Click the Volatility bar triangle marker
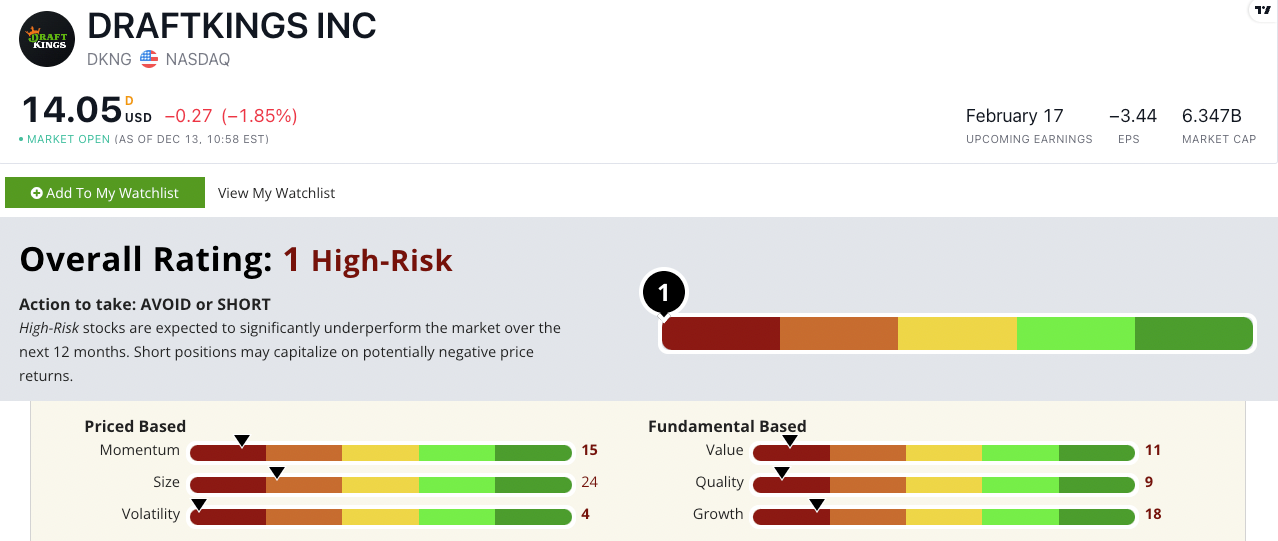1278x541 pixels. [x=198, y=504]
